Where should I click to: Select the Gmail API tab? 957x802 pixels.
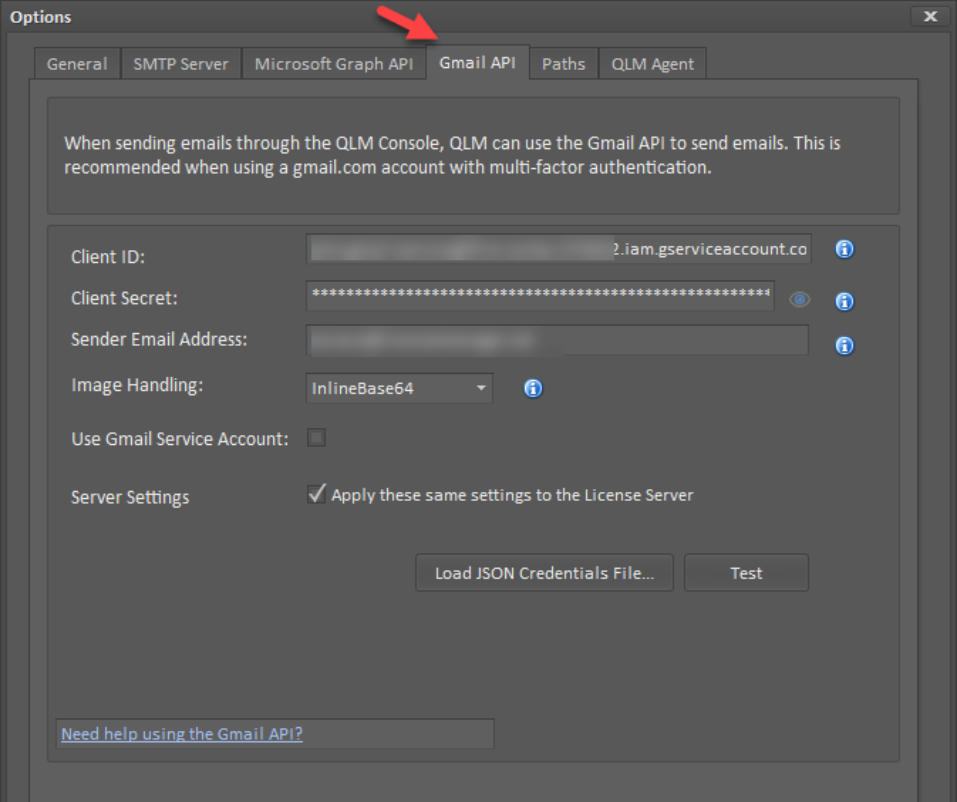tap(478, 63)
